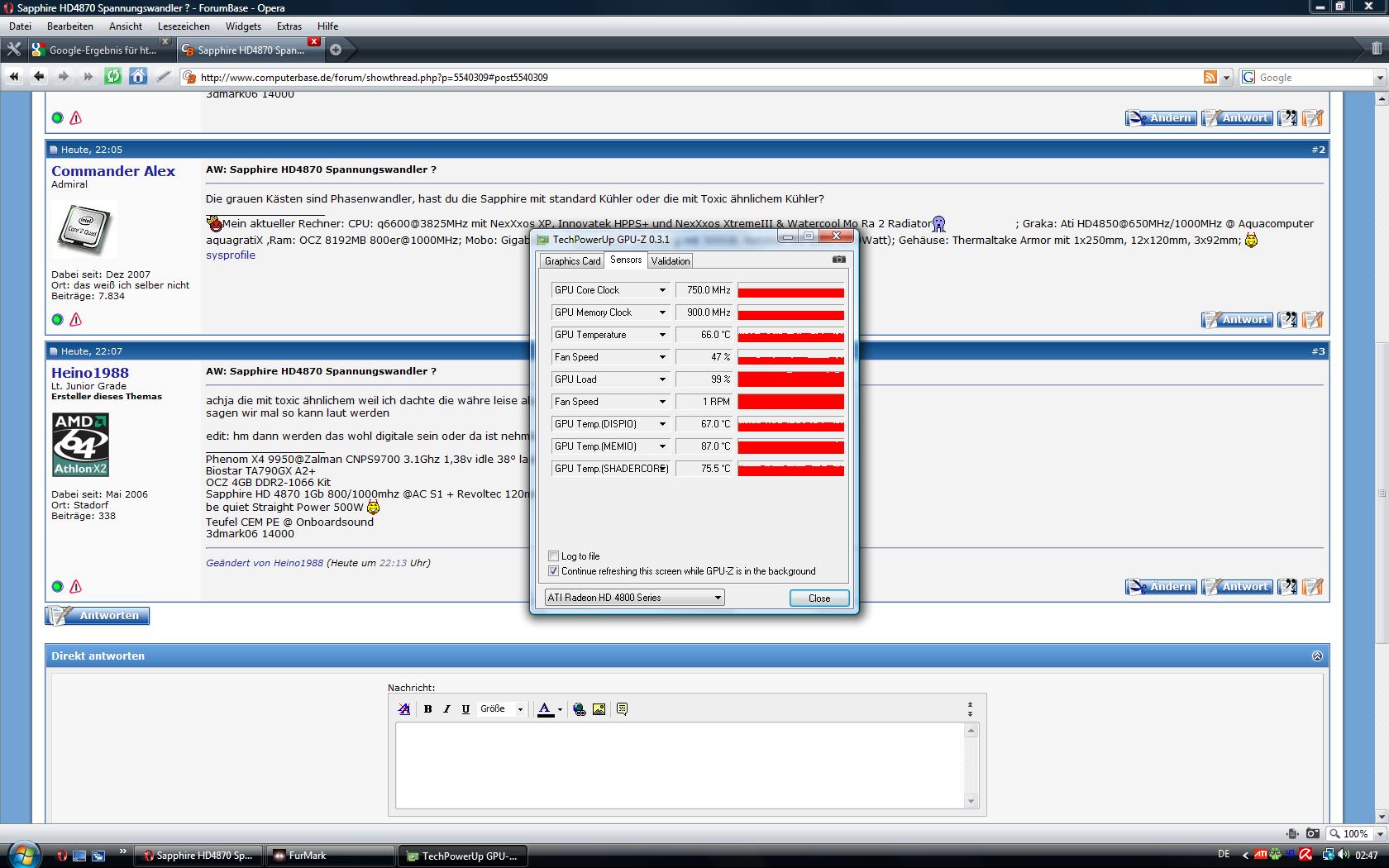Enable Log to file checkbox
1389x868 pixels.
point(554,556)
